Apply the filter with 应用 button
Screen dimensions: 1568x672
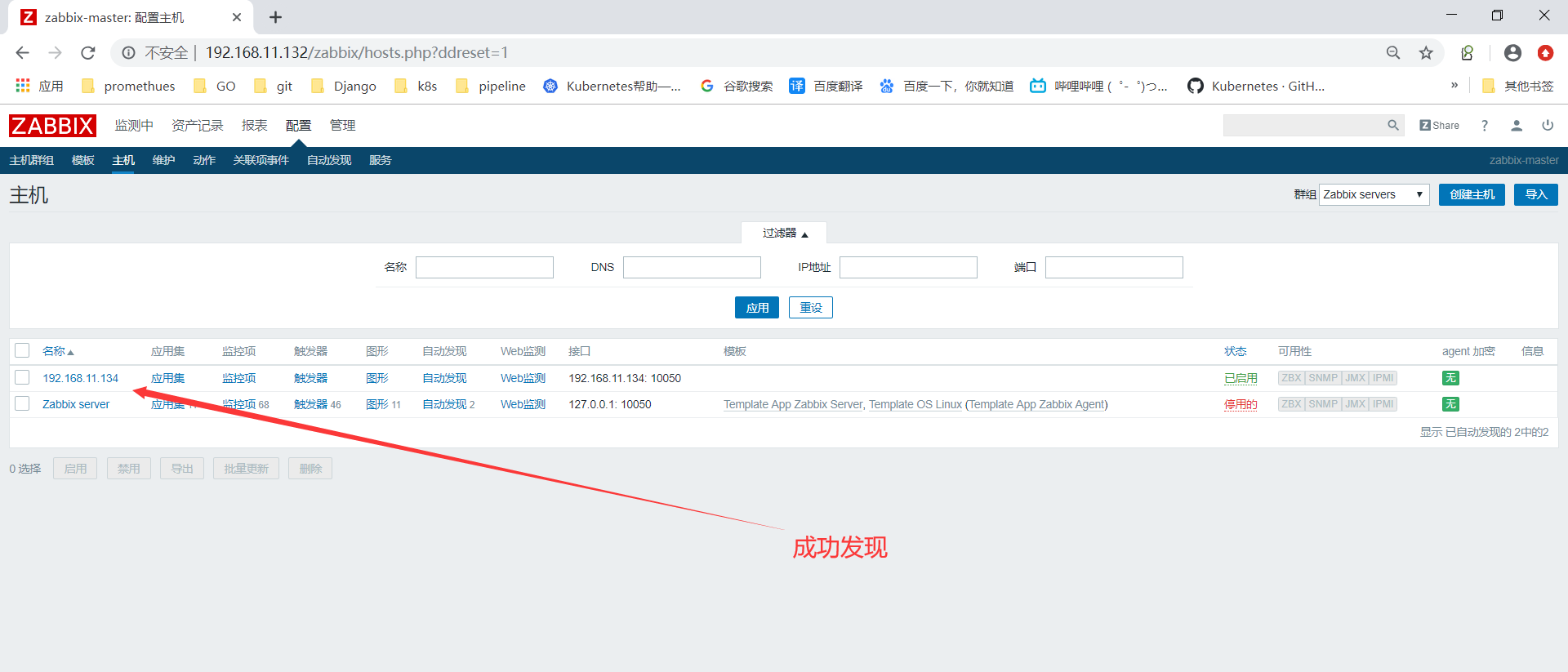tap(757, 307)
